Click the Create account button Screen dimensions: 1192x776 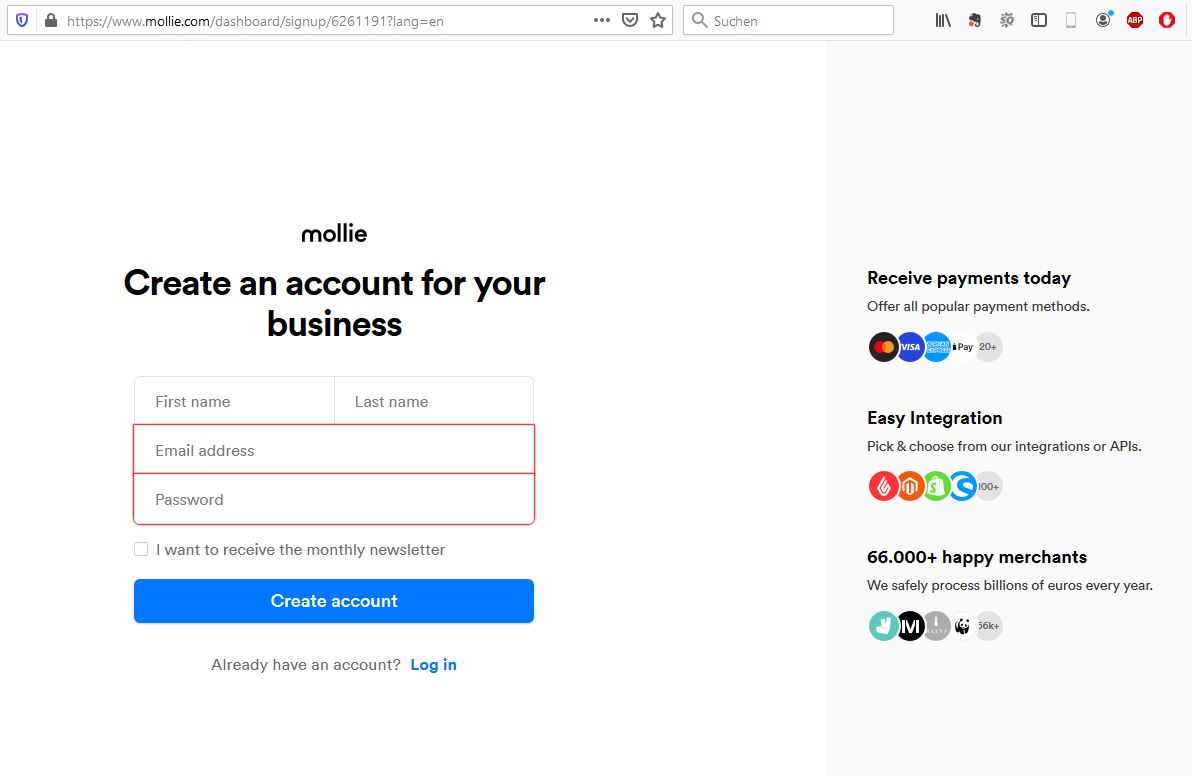point(334,601)
